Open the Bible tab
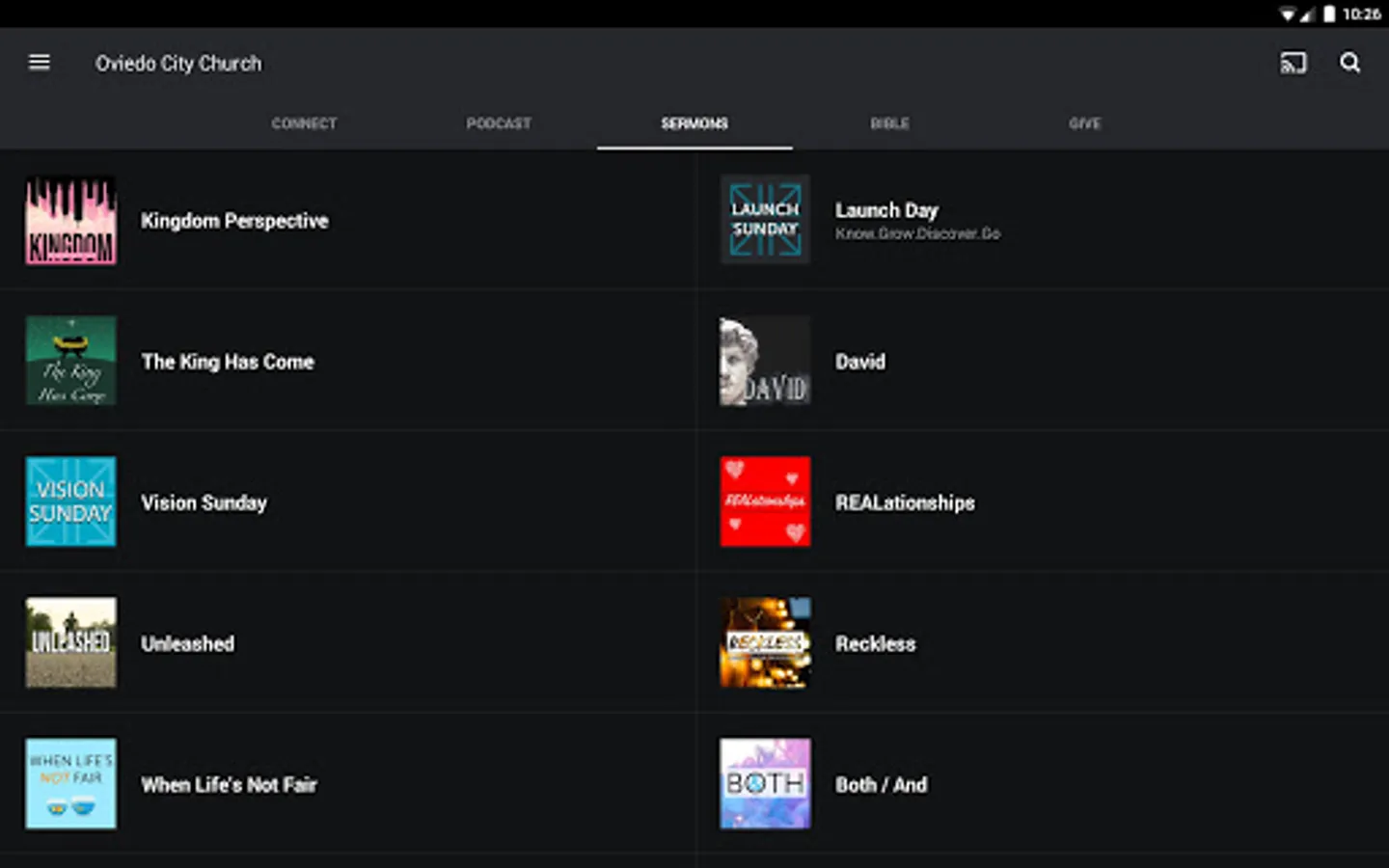1389x868 pixels. [889, 123]
